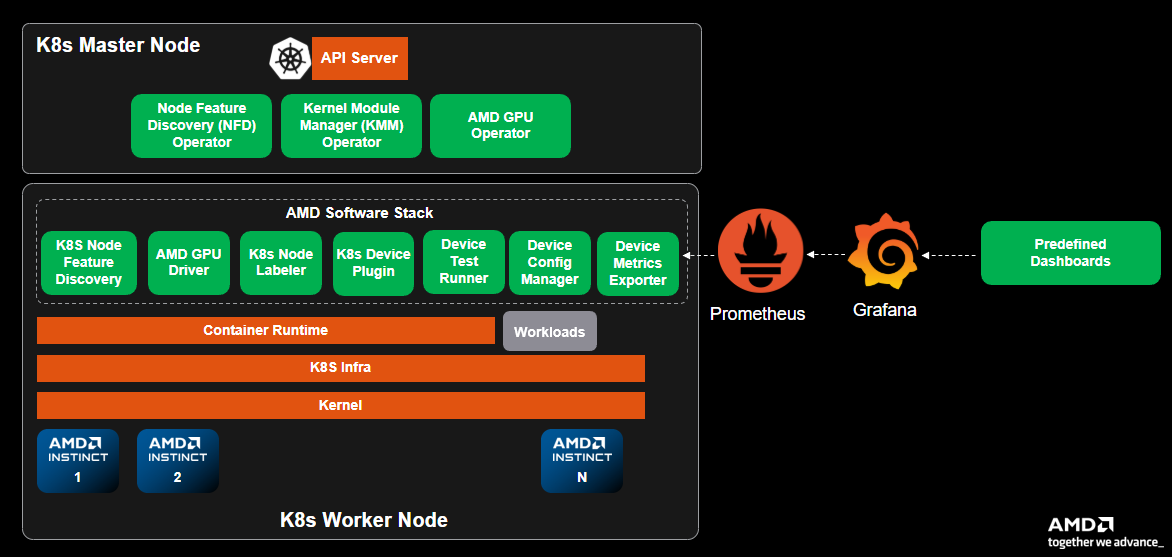Click AMD Instinct GPU card N
This screenshot has height=557, width=1172.
coord(582,461)
